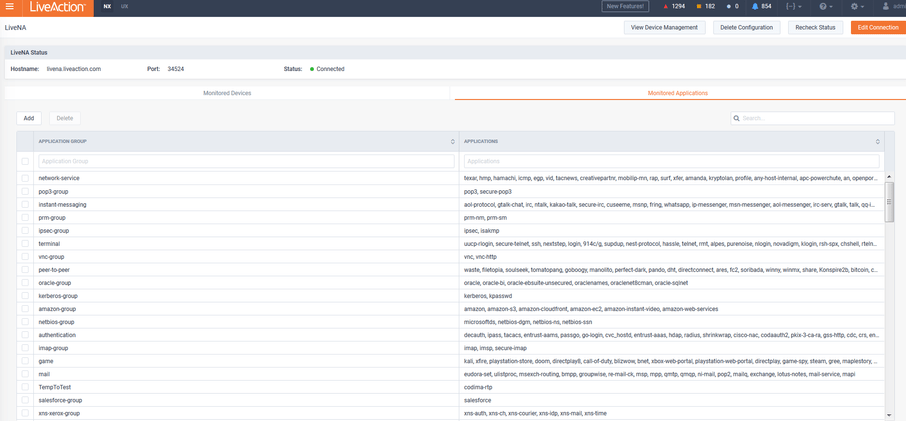Viewport: 906px width, 421px height.
Task: Click View Device Management button
Action: (x=664, y=27)
